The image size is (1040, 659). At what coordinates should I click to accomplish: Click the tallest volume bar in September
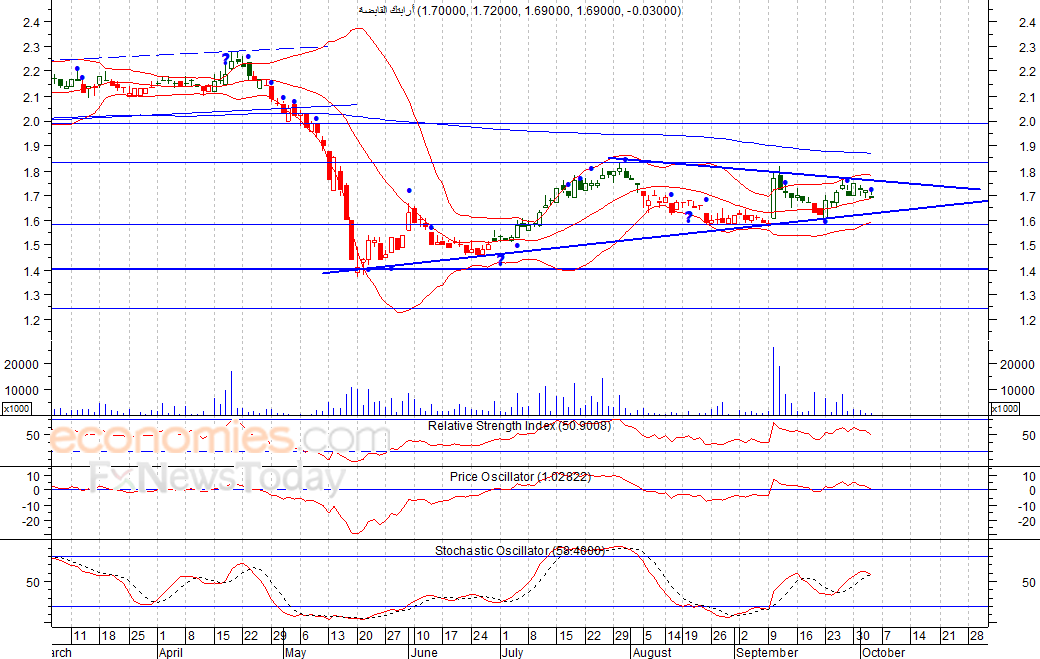click(x=773, y=381)
